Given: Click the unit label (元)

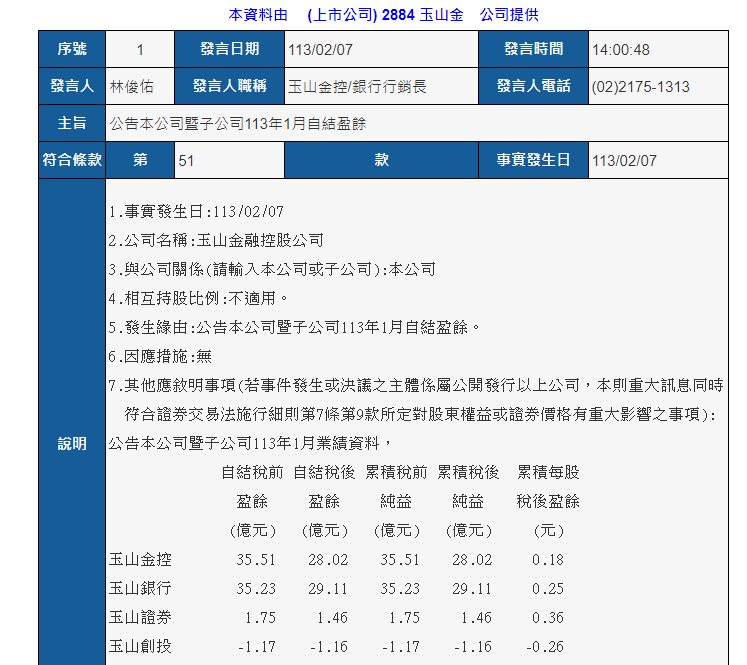Looking at the screenshot, I should (x=549, y=531).
